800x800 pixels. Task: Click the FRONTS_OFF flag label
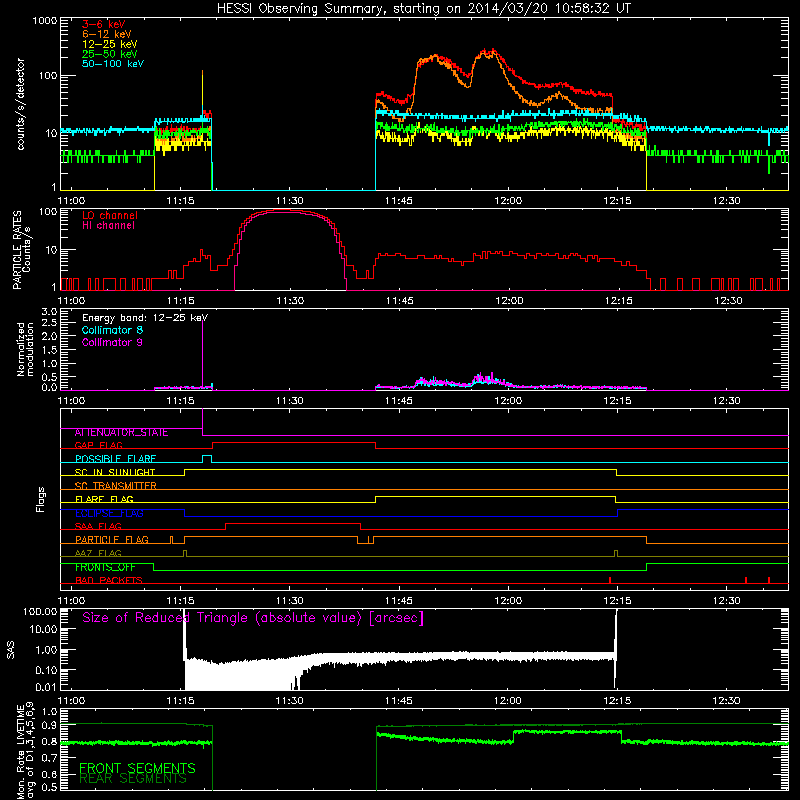point(105,567)
